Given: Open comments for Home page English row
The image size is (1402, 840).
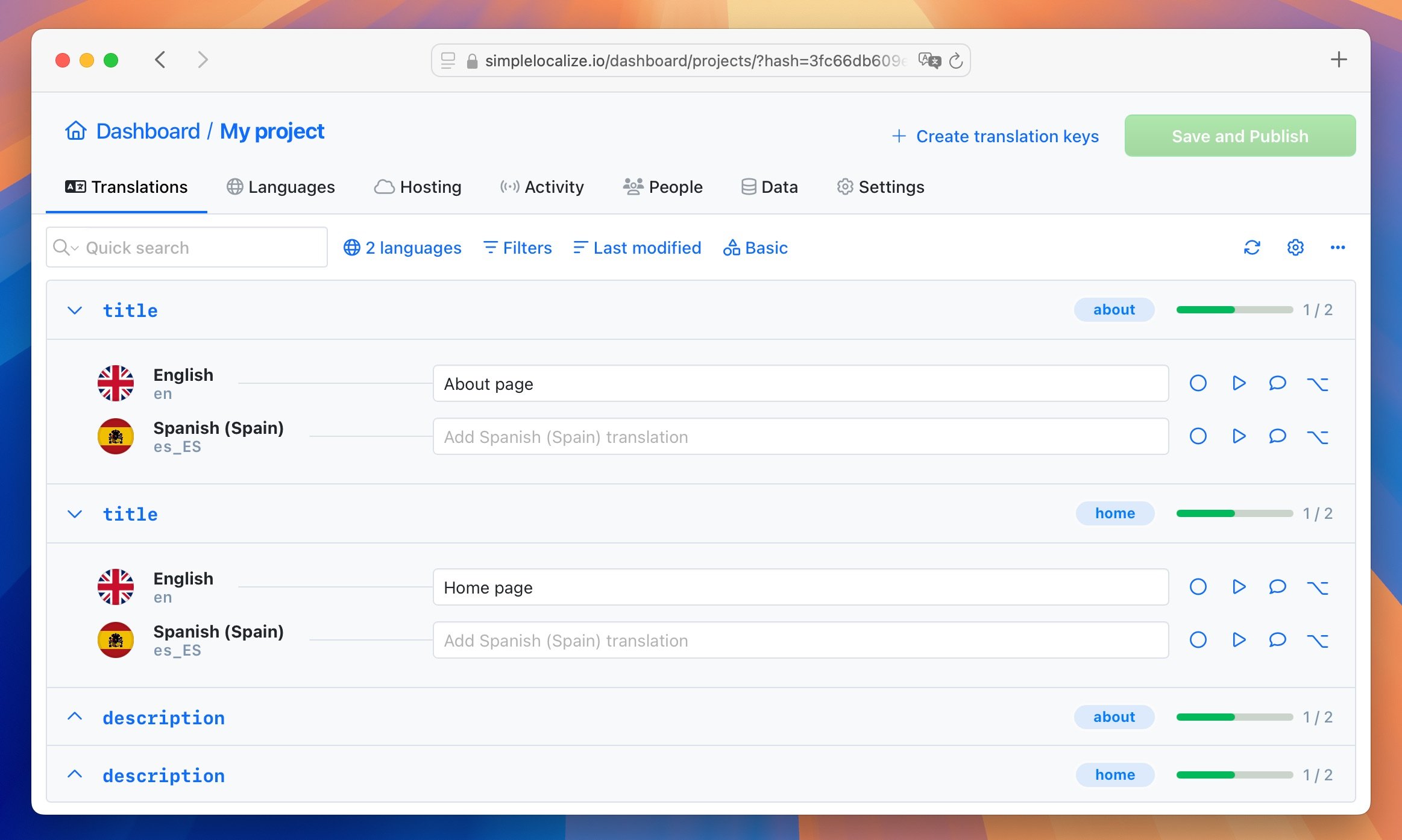Looking at the screenshot, I should pos(1277,587).
